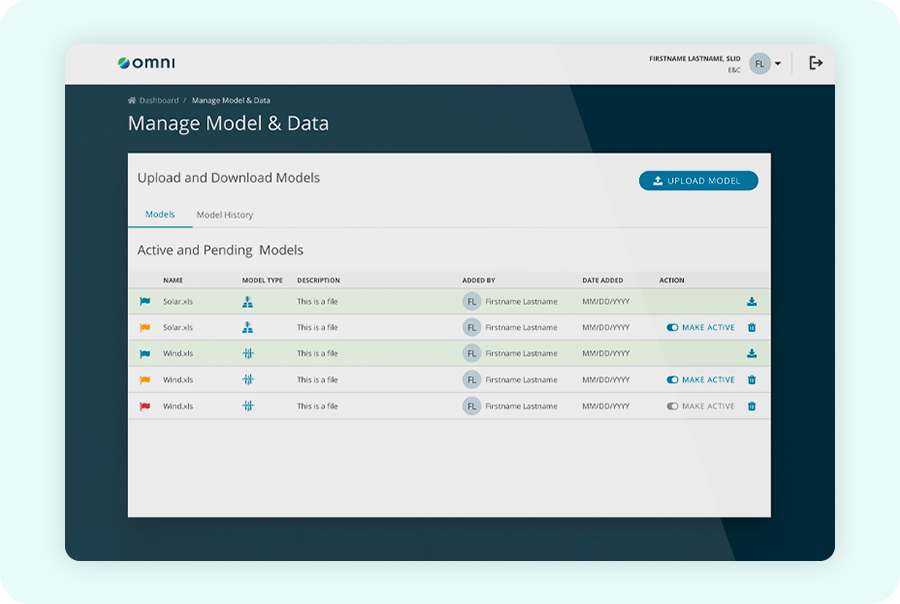Toggle Make Active on orange-flagged Solar.xls
Image resolution: width=900 pixels, height=604 pixels.
pyautogui.click(x=700, y=327)
